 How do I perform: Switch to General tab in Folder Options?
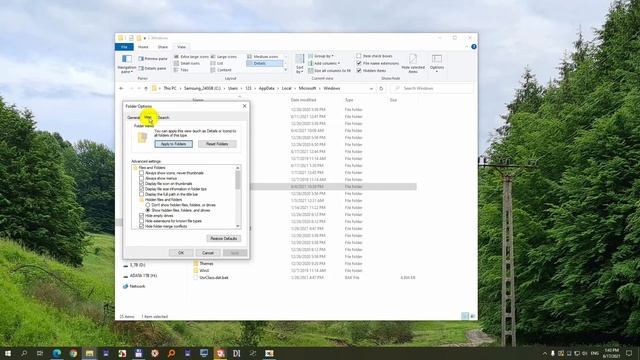point(133,117)
